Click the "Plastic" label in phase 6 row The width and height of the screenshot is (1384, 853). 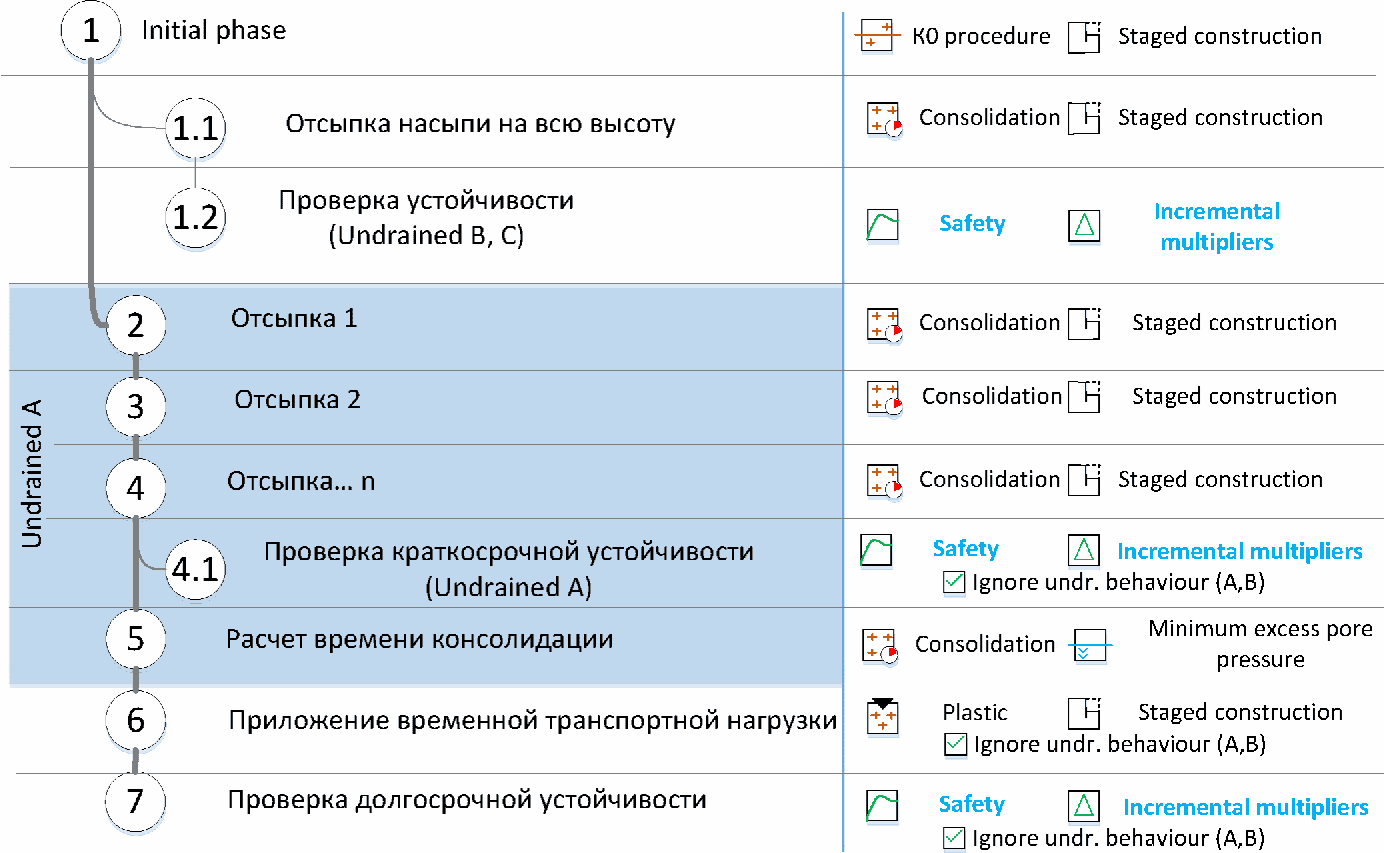975,713
